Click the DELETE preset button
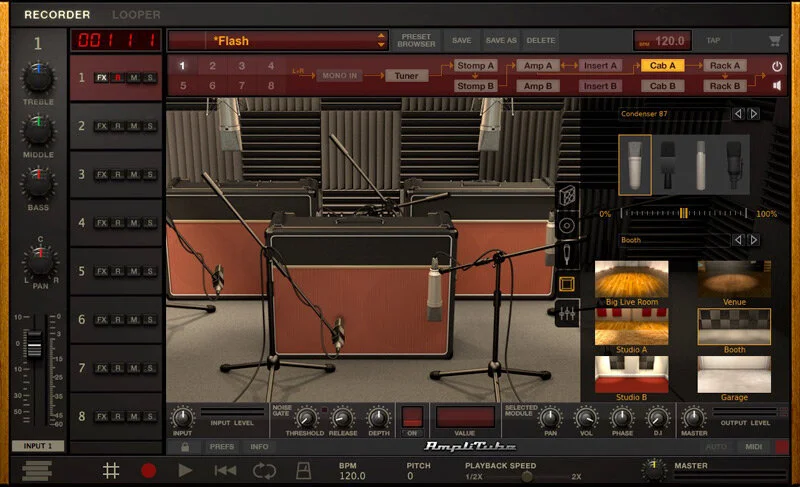This screenshot has height=487, width=800. pos(541,40)
